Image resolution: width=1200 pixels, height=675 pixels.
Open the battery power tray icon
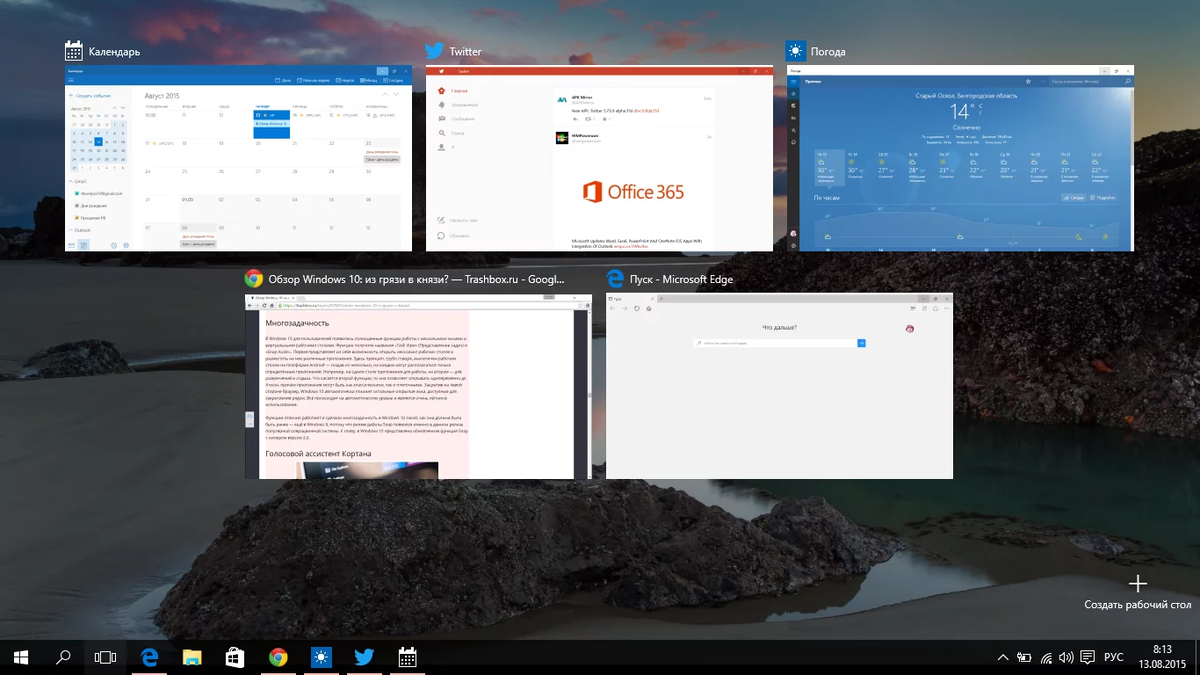point(1024,657)
